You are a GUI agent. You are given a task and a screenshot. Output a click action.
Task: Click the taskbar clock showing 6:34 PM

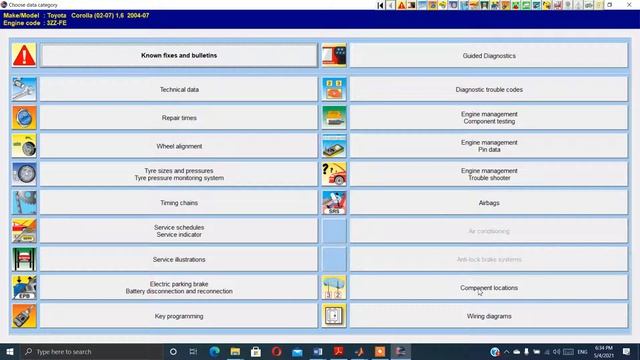point(604,351)
